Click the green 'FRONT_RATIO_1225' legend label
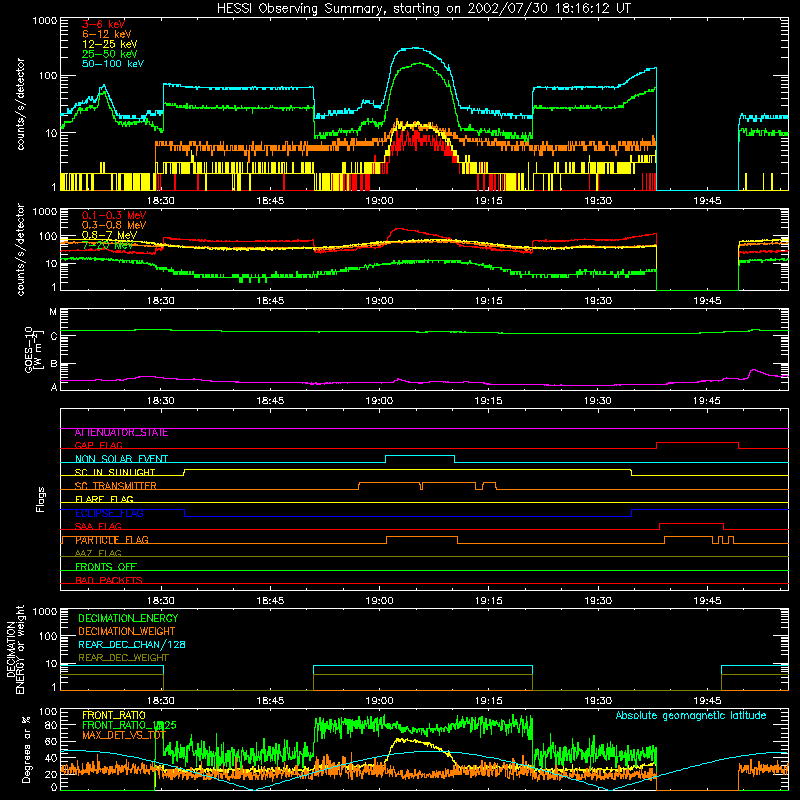This screenshot has width=800, height=800. [129, 725]
